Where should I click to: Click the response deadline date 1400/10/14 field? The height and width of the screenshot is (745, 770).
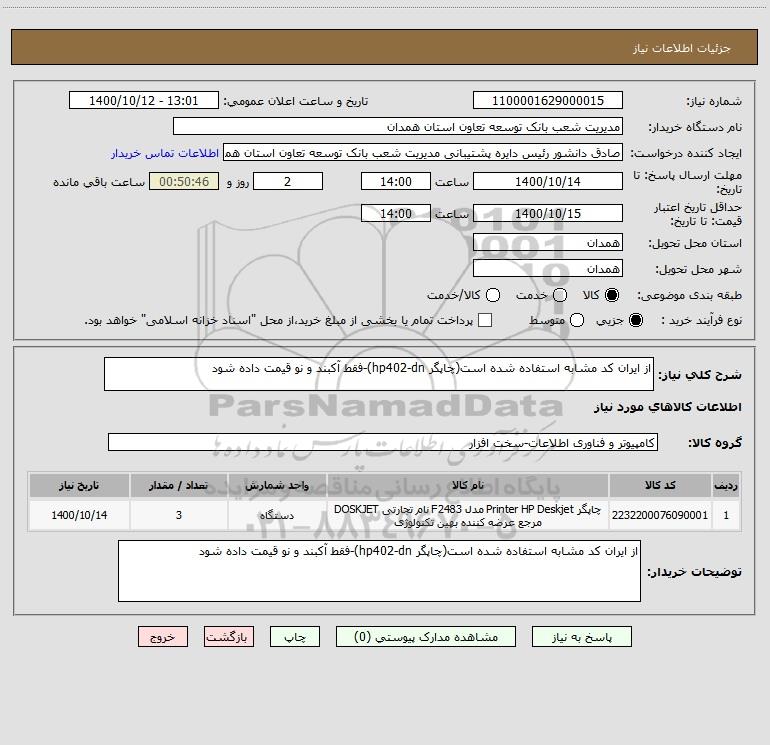[x=548, y=181]
